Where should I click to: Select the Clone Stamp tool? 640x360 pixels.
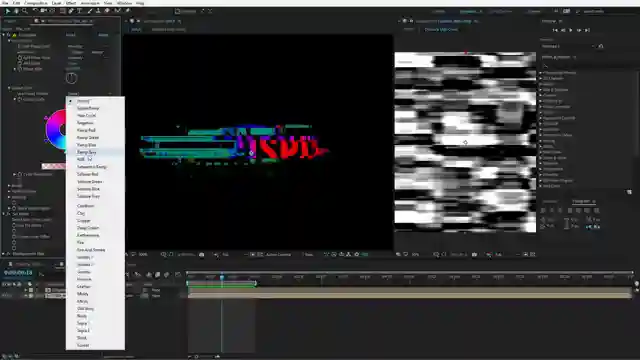98,11
